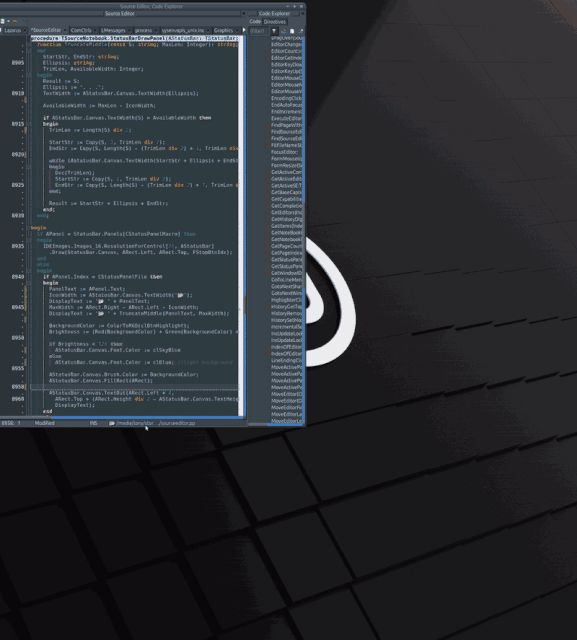This screenshot has height=640, width=577.
Task: Select GetPageCount entry in Code Explorer
Action: tap(287, 246)
